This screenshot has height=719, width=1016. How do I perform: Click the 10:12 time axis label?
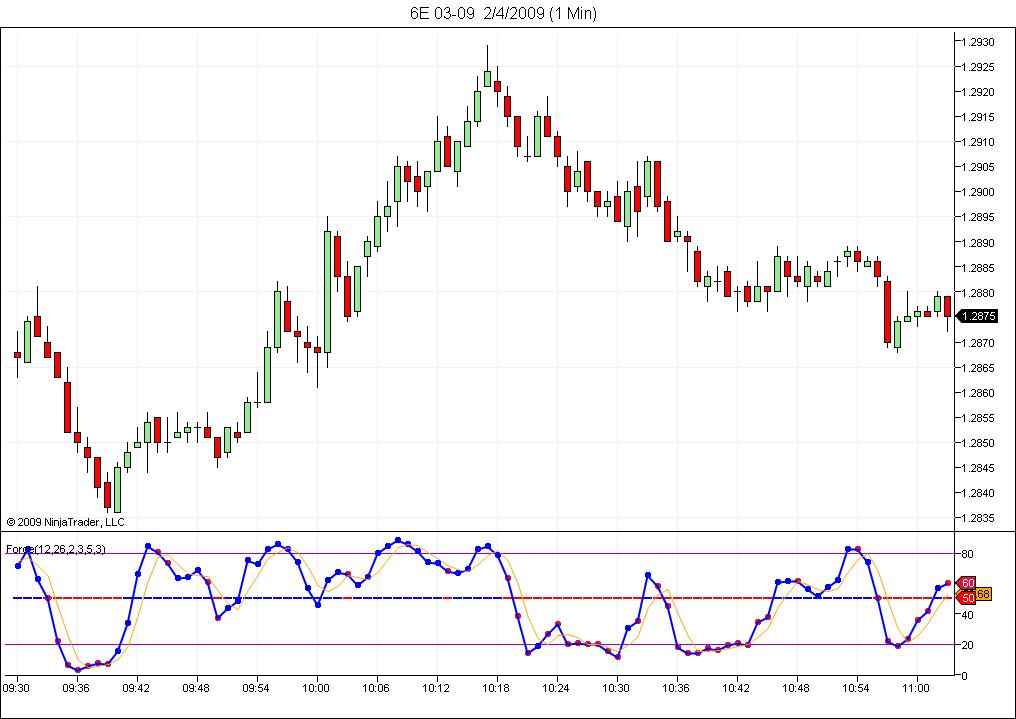436,689
